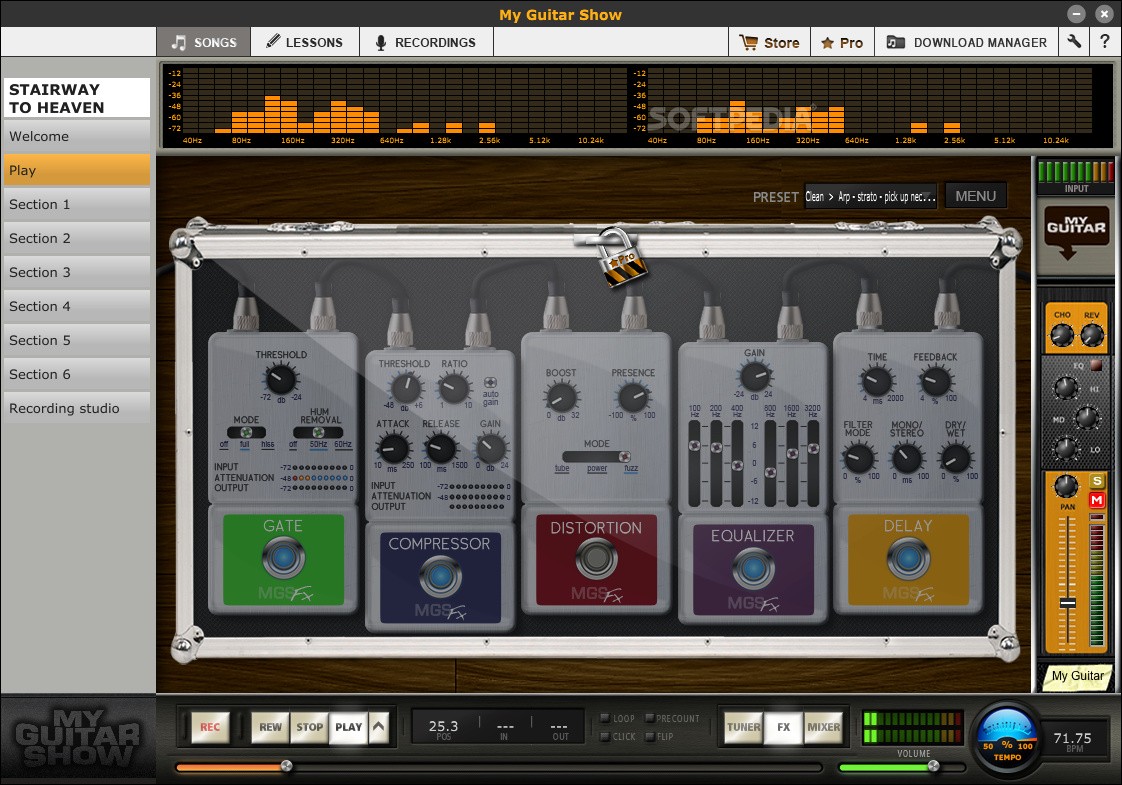Viewport: 1122px width, 785px height.
Task: Click the Compressor Attack knob
Action: pyautogui.click(x=393, y=449)
